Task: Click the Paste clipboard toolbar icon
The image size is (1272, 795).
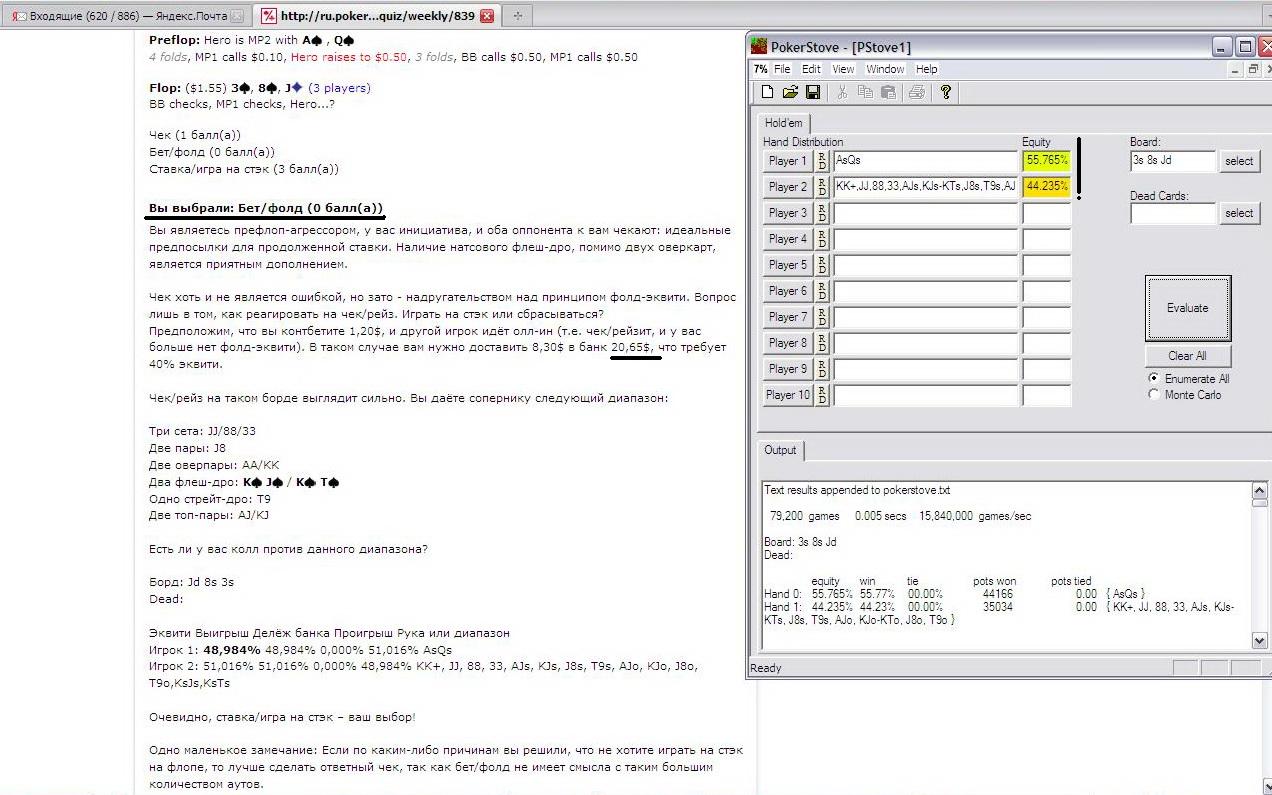Action: 887,92
